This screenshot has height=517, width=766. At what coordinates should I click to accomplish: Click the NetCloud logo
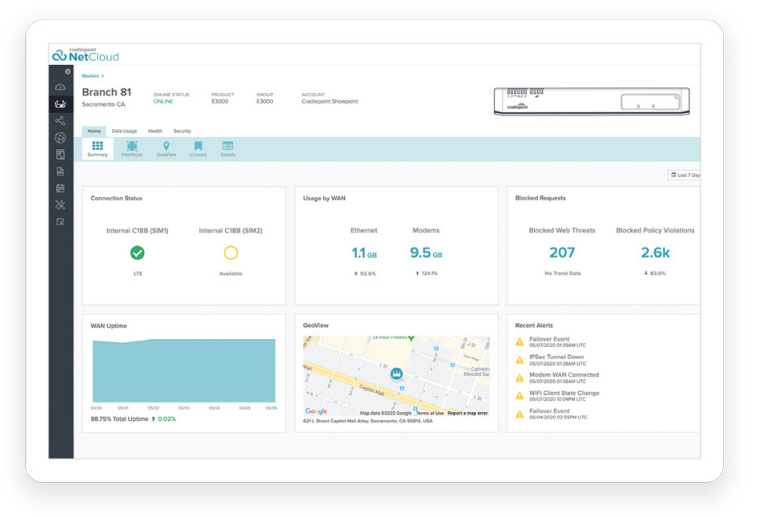point(86,55)
